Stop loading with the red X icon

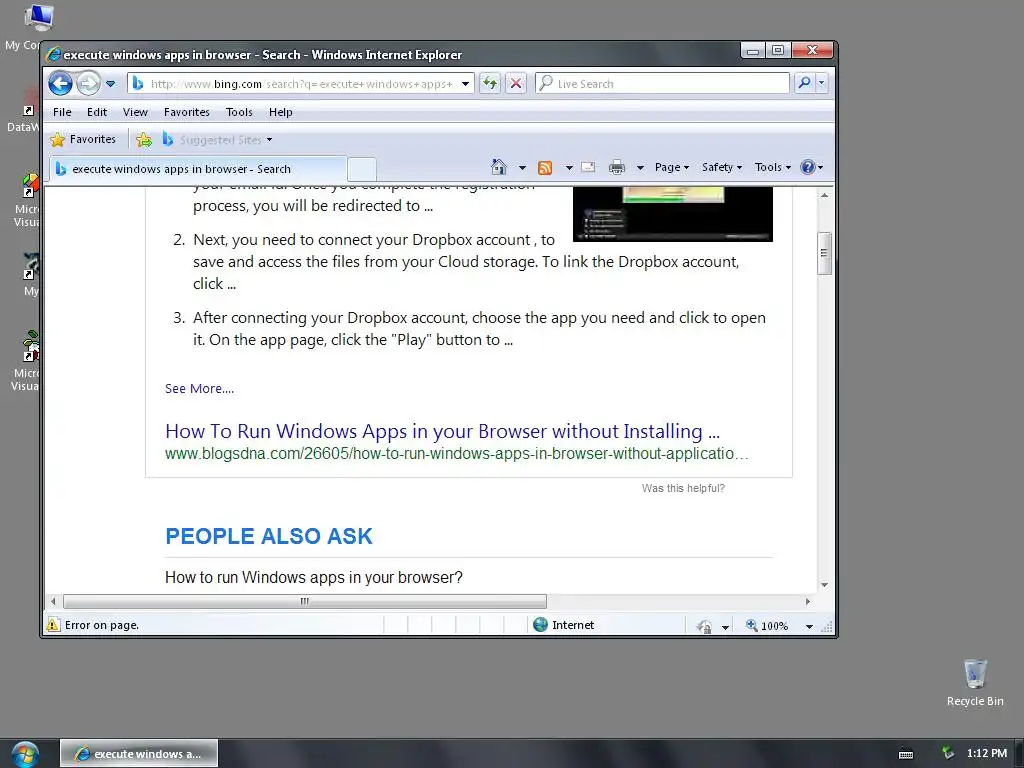pyautogui.click(x=516, y=84)
